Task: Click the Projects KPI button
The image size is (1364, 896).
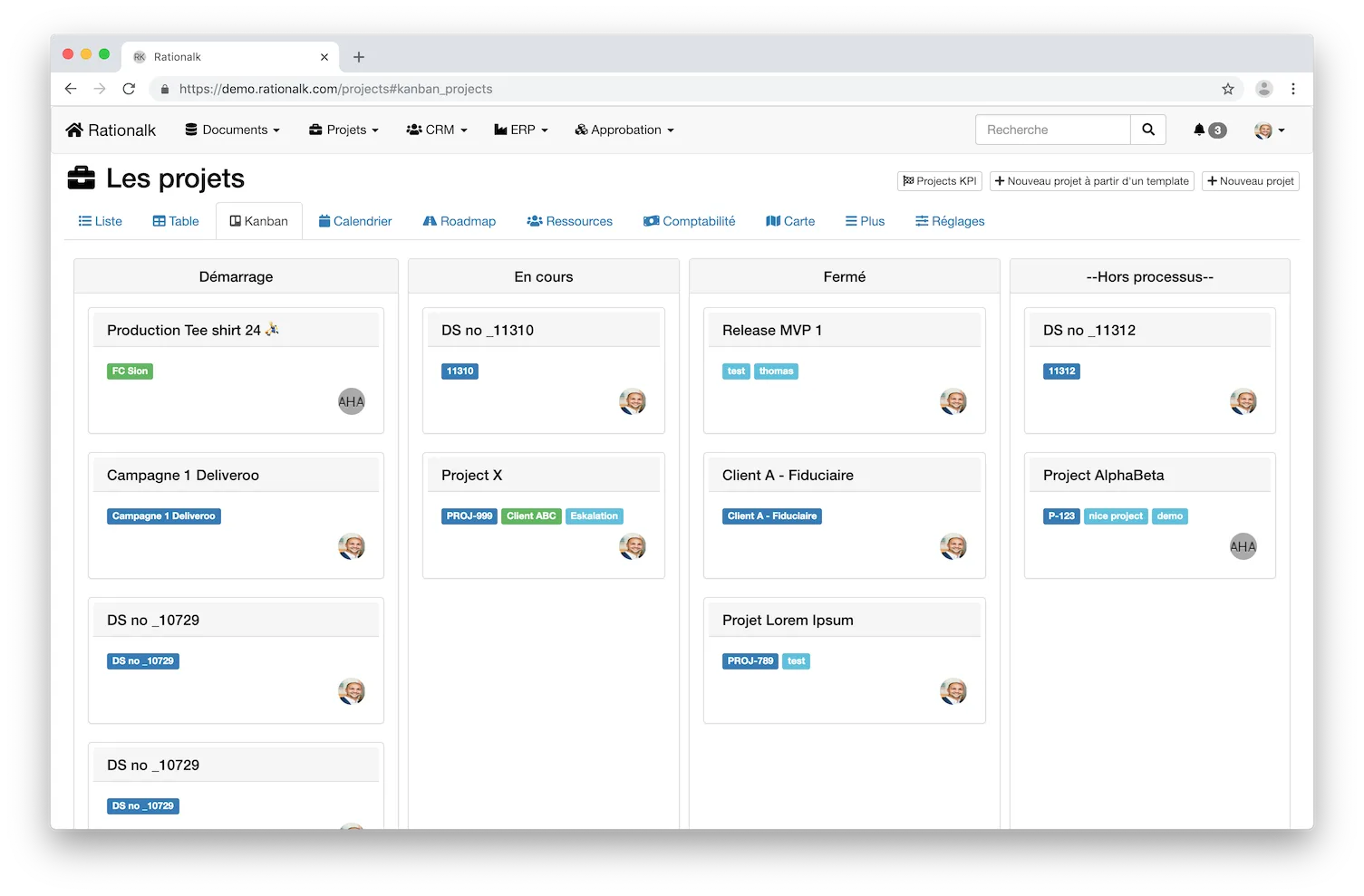Action: [940, 181]
